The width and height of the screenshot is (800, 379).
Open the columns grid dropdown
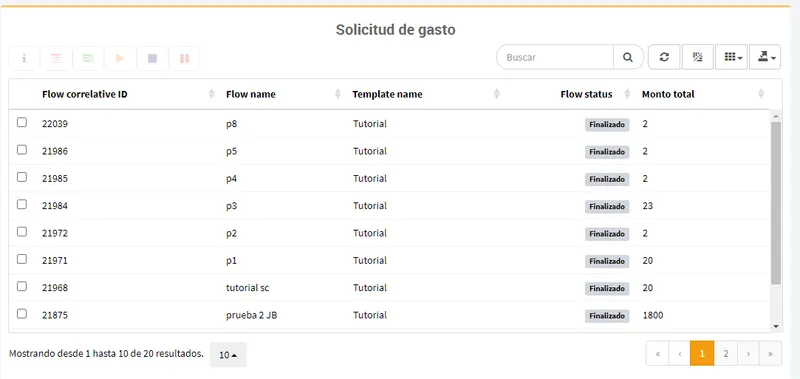732,57
